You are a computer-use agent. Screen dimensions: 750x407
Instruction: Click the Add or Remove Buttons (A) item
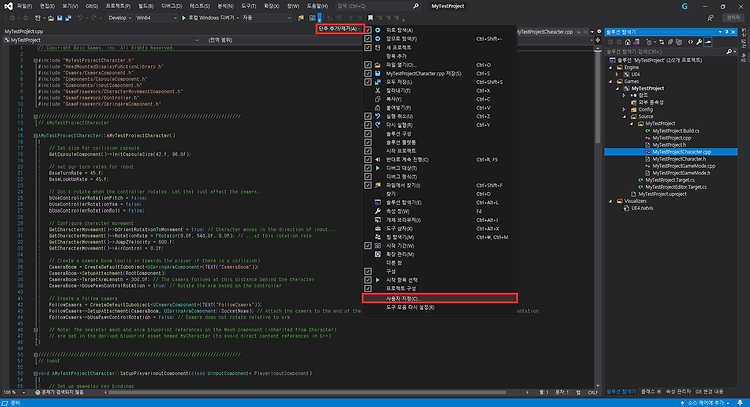(340, 29)
